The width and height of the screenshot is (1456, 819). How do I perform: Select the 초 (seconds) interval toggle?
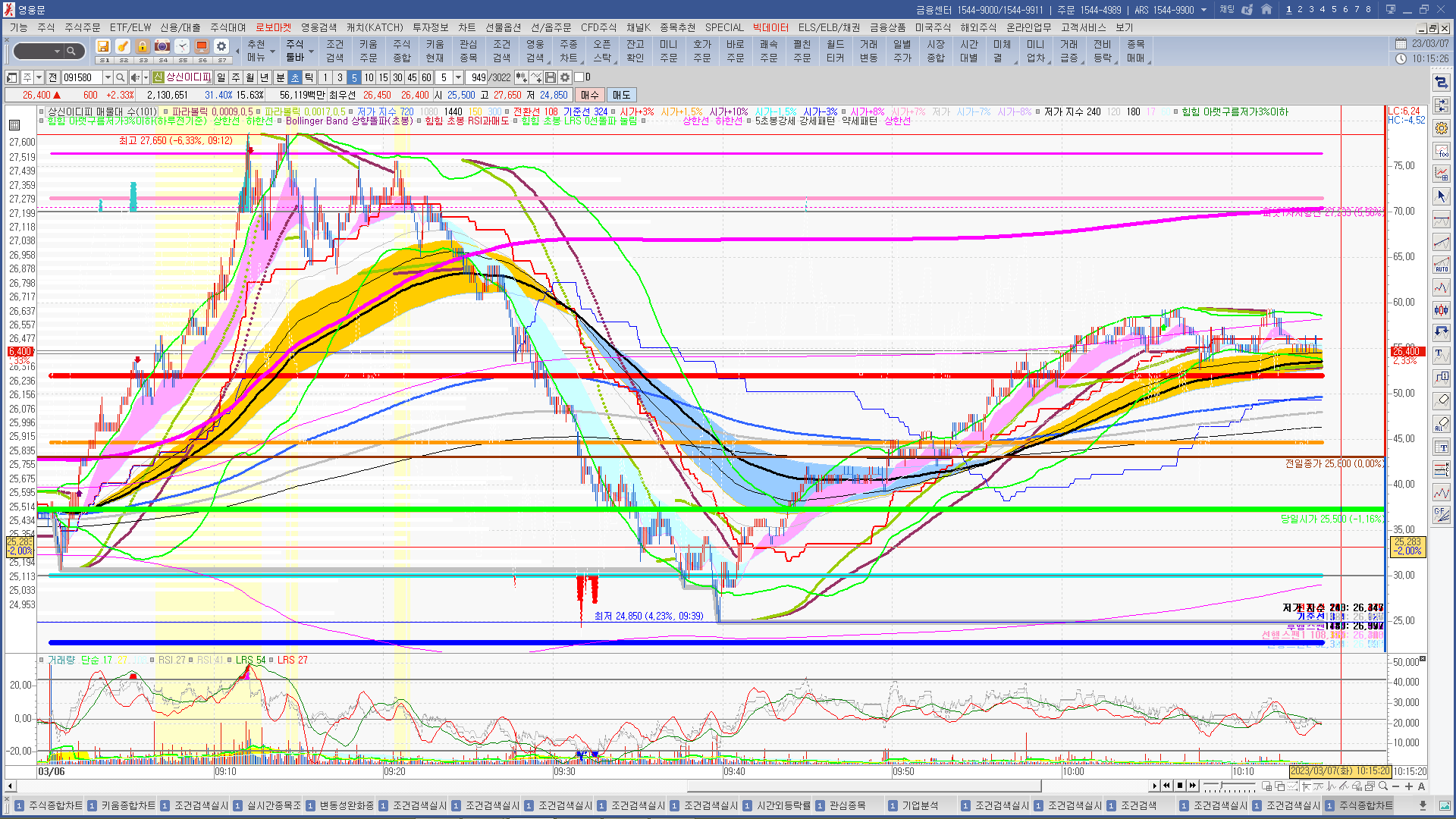point(295,77)
